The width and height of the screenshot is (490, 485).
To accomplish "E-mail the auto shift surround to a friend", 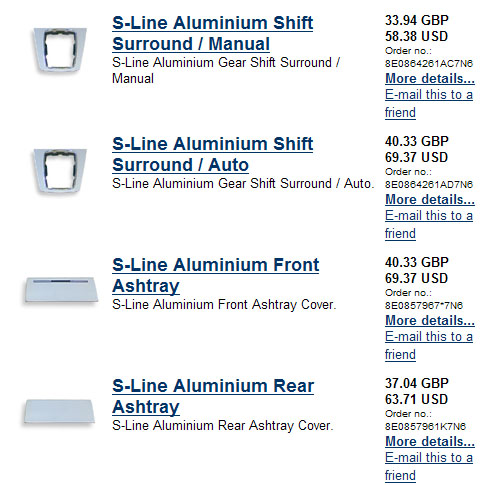I will [429, 224].
